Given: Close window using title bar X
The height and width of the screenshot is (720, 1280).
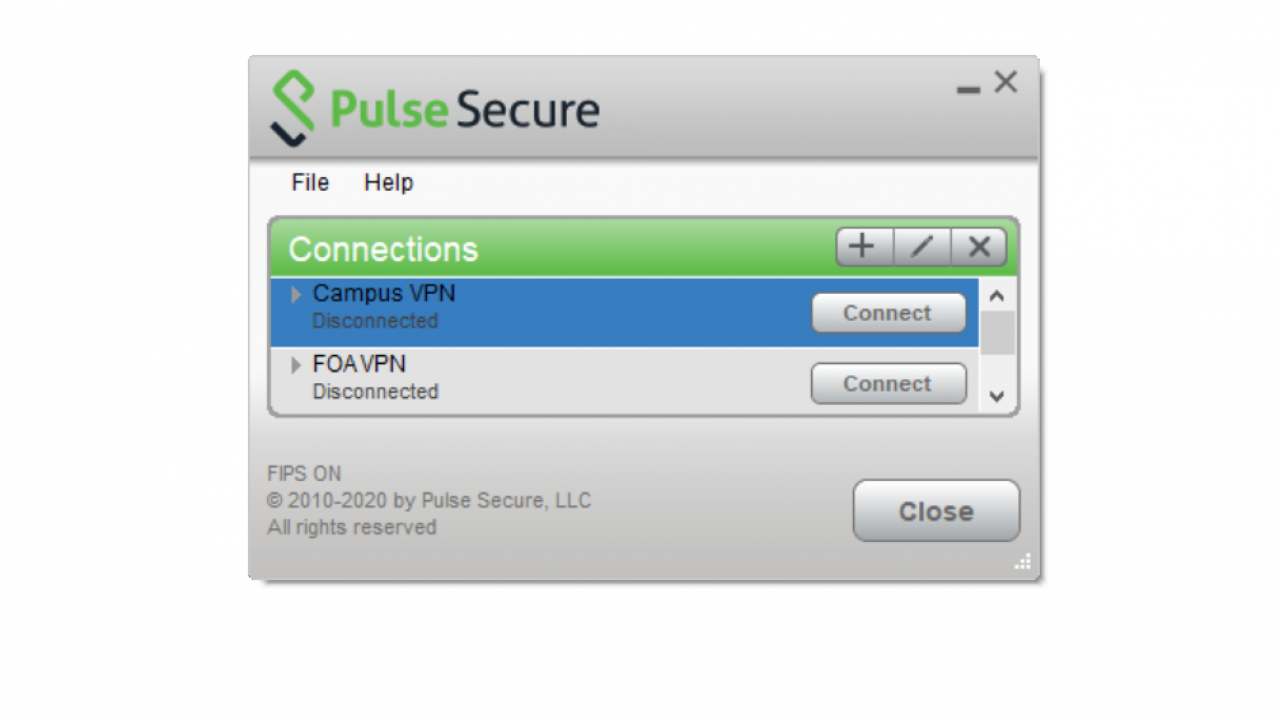Looking at the screenshot, I should (1005, 83).
